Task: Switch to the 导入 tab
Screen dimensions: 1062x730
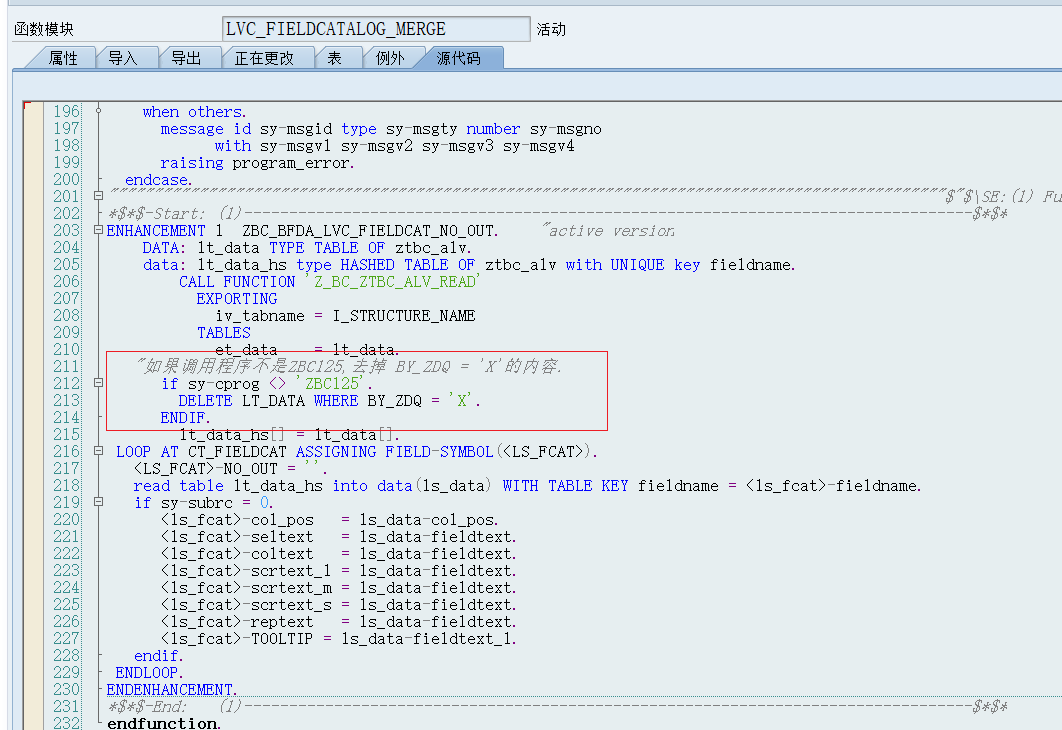Action: pyautogui.click(x=123, y=58)
